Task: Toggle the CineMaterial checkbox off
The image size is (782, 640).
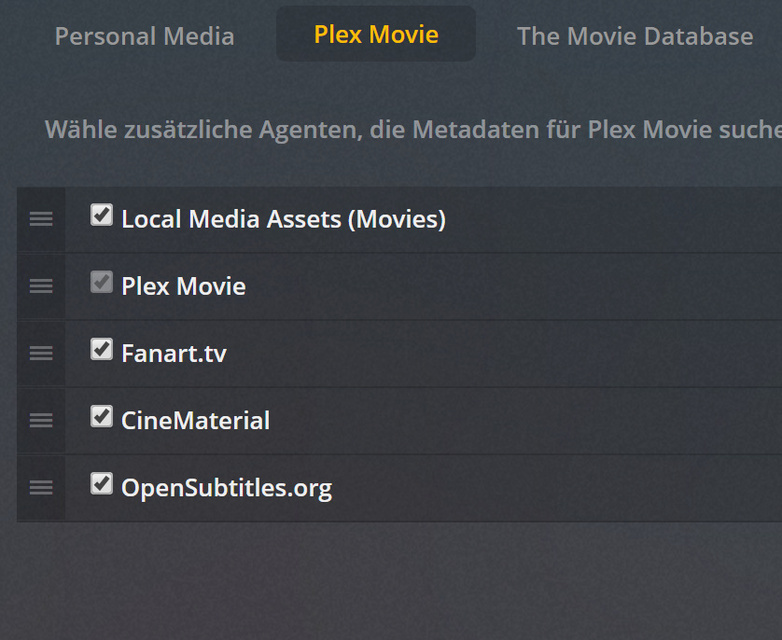Action: [x=101, y=416]
